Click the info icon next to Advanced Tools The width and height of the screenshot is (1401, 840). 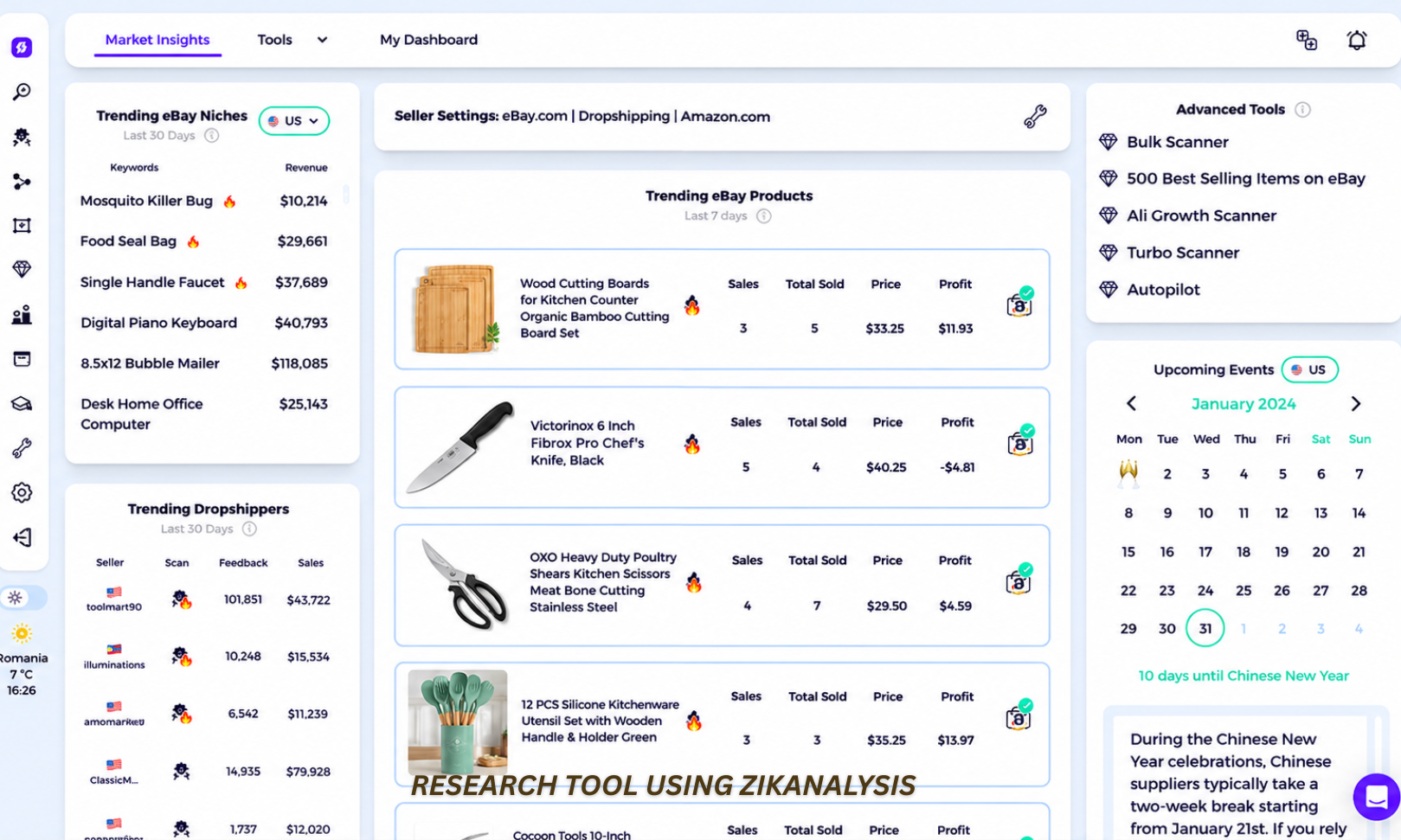coord(1302,110)
